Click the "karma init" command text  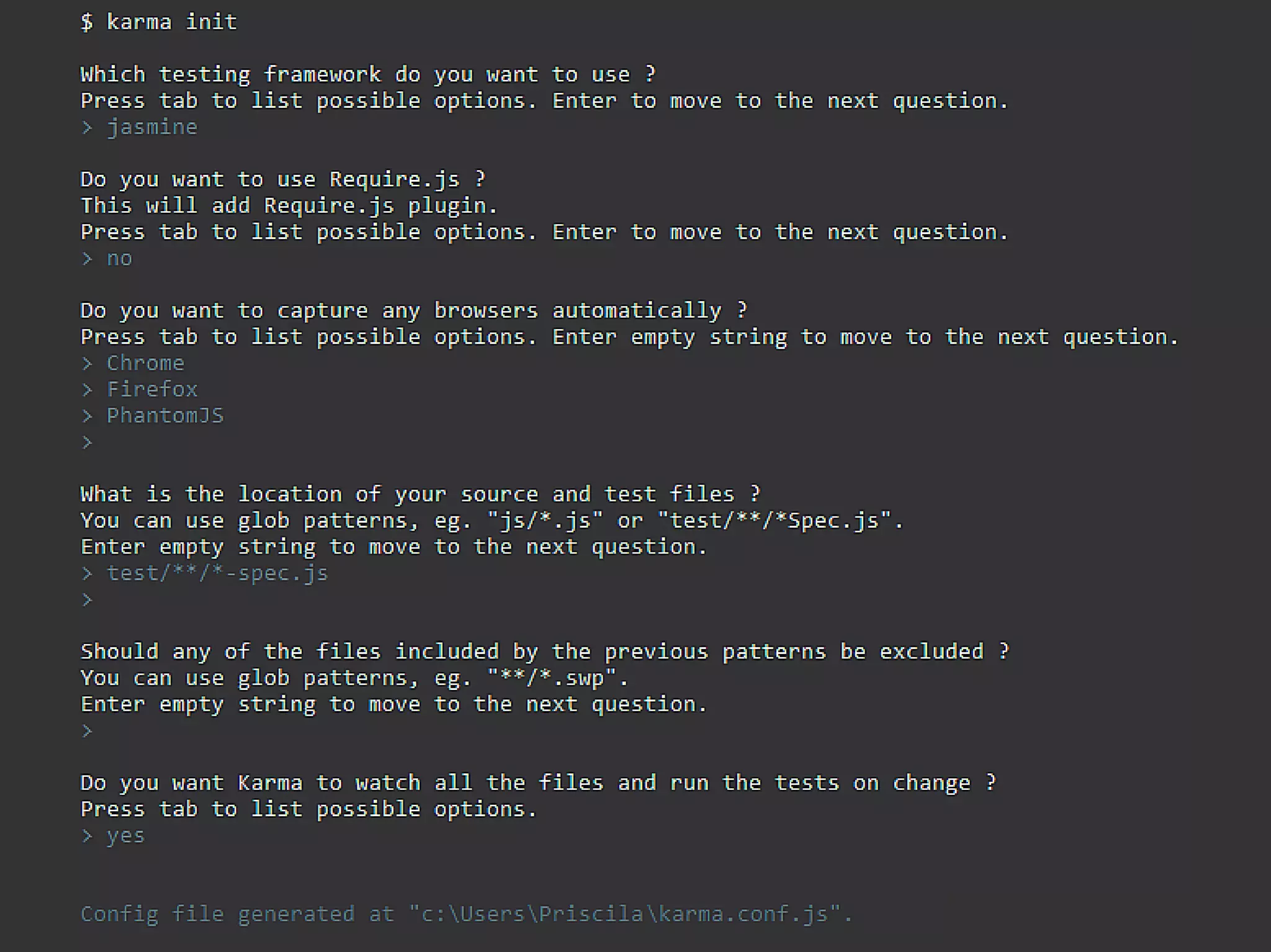pyautogui.click(x=171, y=22)
